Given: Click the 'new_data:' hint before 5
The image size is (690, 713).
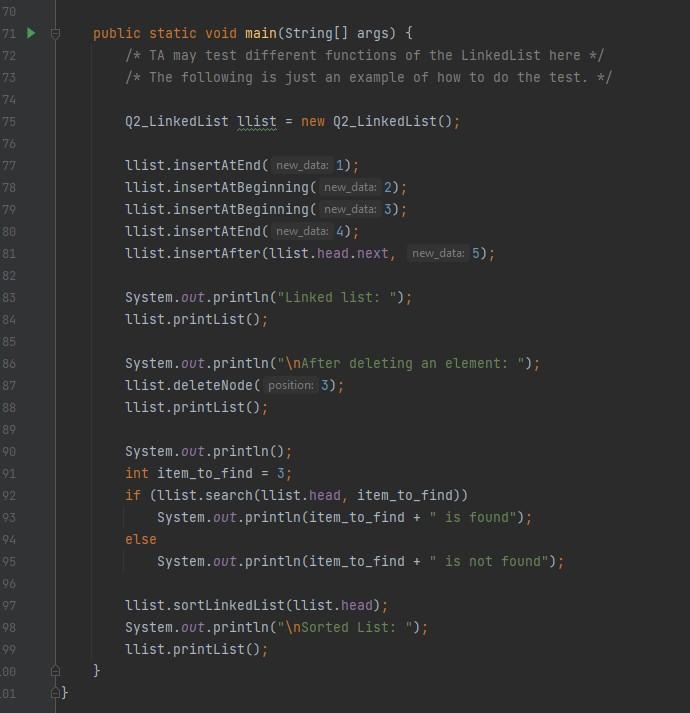Looking at the screenshot, I should click(x=438, y=253).
